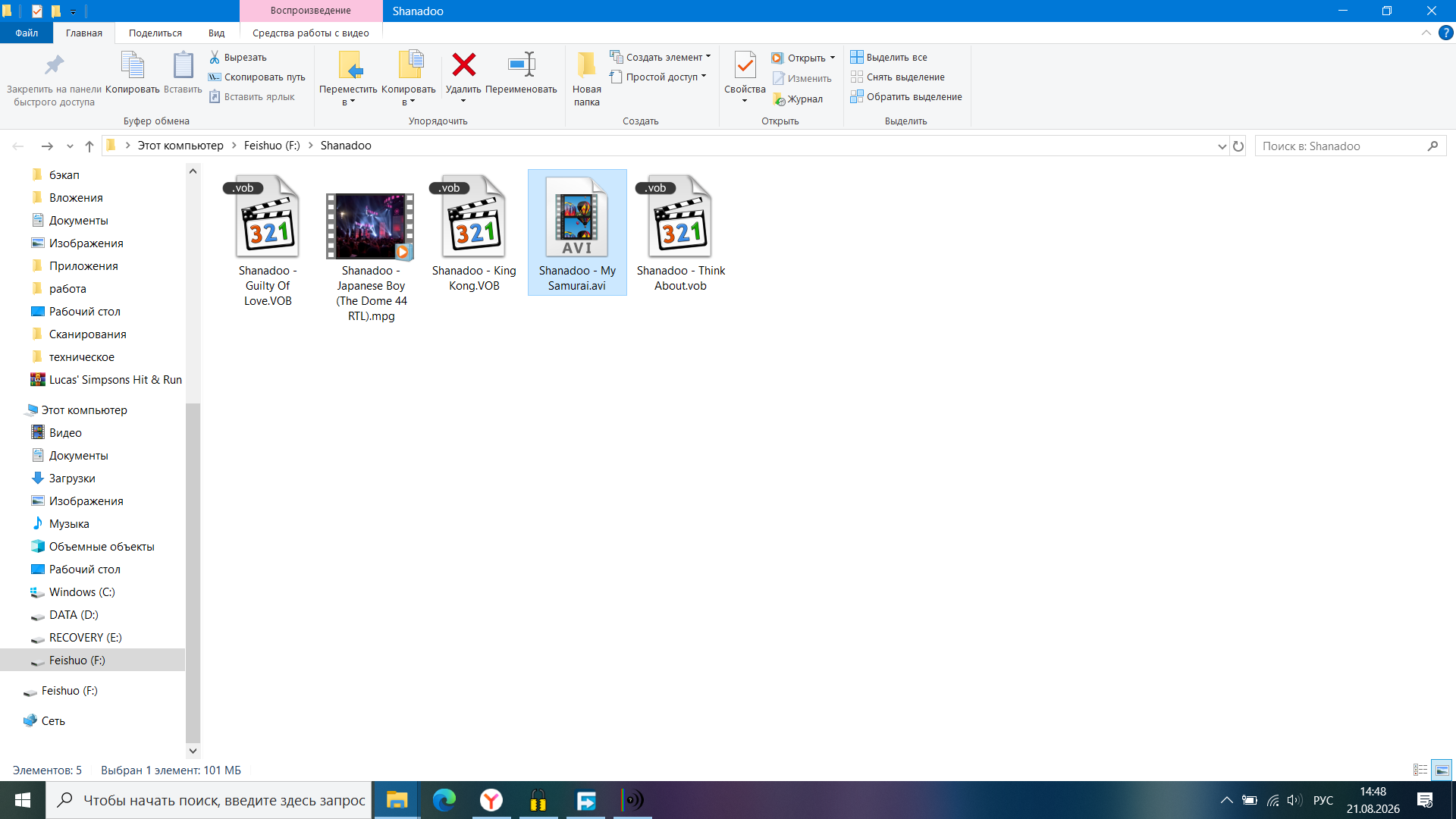Expand address bar history dropdown
The image size is (1456, 819).
pyautogui.click(x=1222, y=146)
